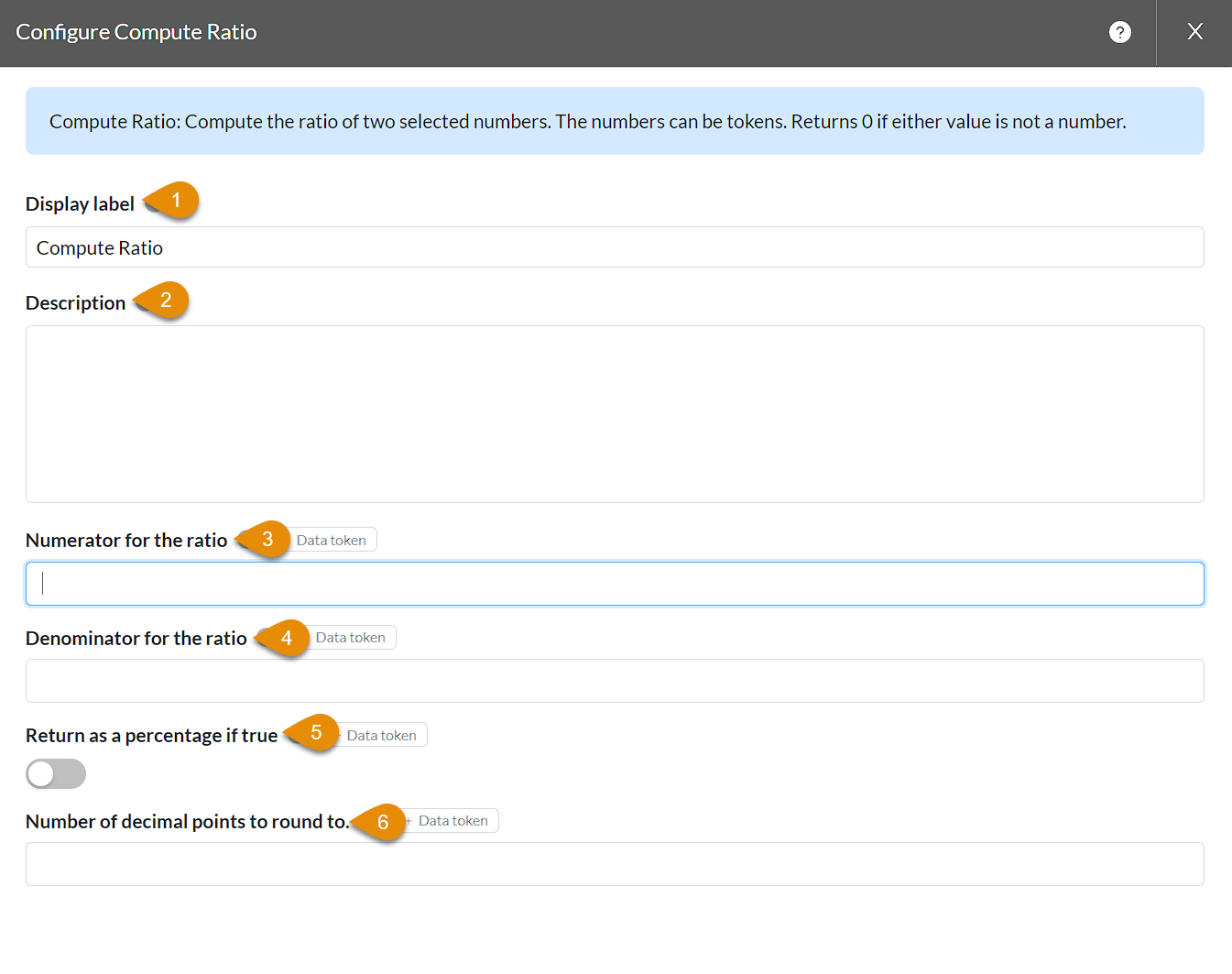Open help via the question mark icon
The width and height of the screenshot is (1232, 974).
(1119, 32)
